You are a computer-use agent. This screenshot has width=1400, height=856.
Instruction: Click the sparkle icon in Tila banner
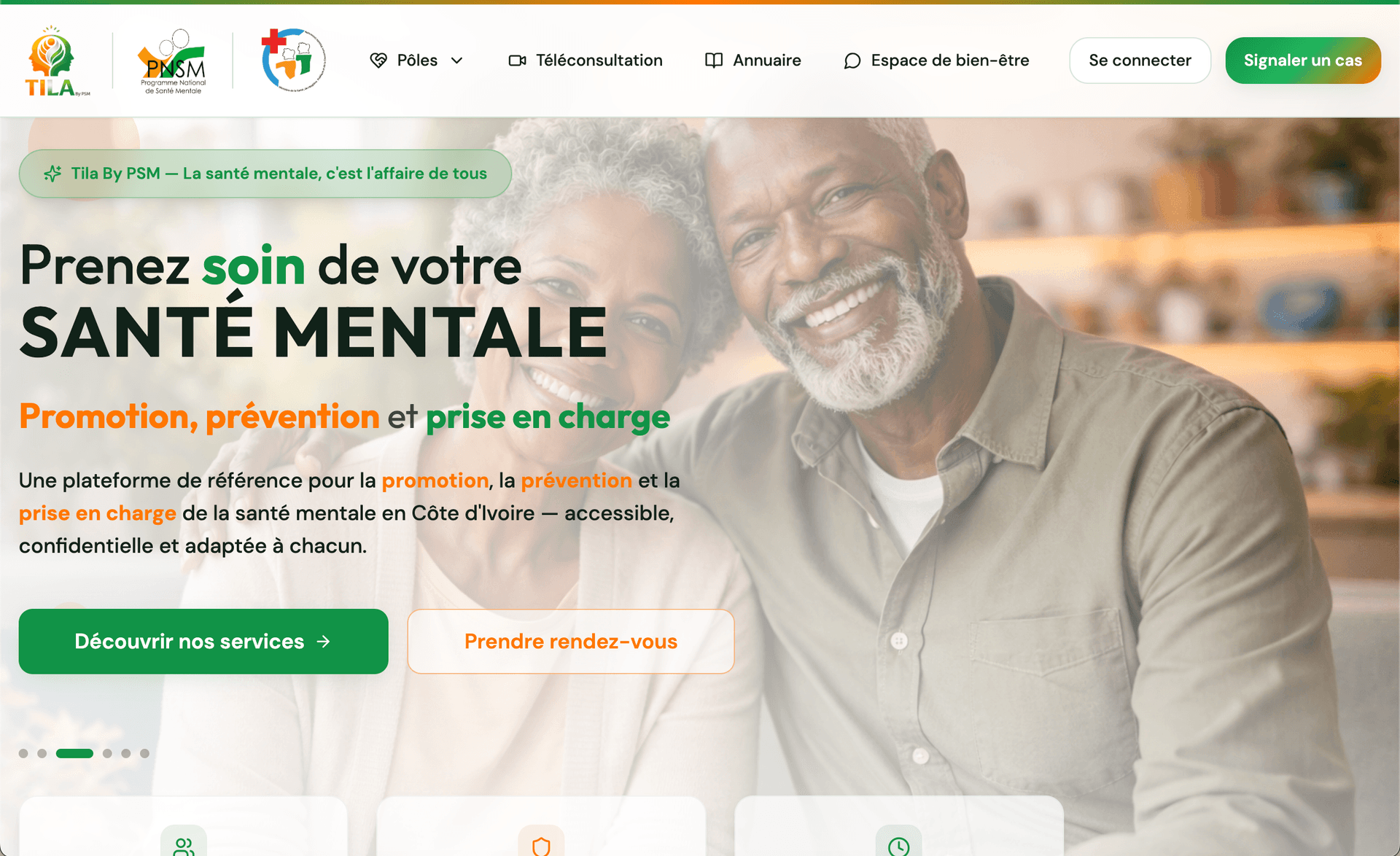click(x=52, y=174)
